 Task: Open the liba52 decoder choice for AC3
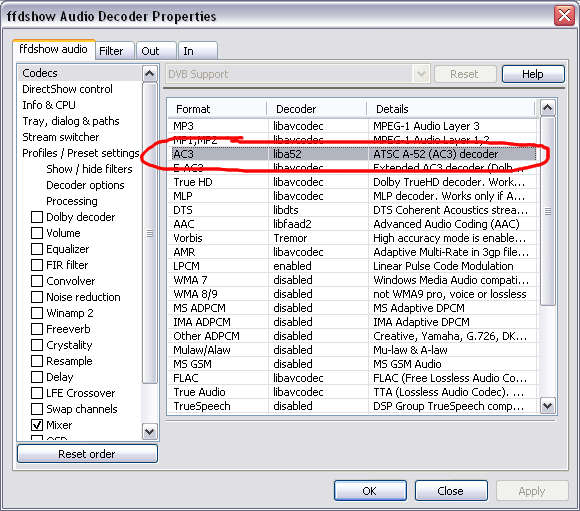coord(318,154)
